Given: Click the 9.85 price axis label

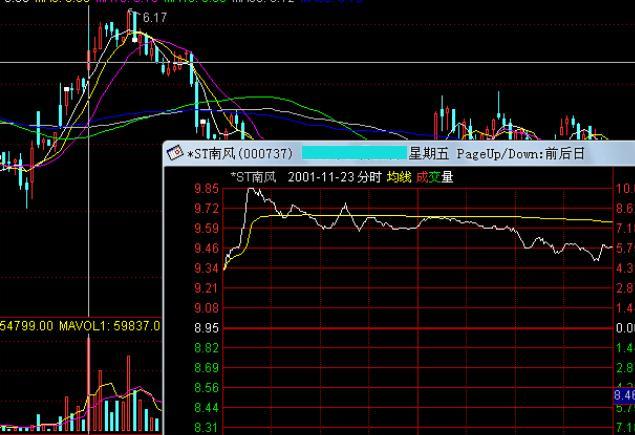Looking at the screenshot, I should [207, 189].
